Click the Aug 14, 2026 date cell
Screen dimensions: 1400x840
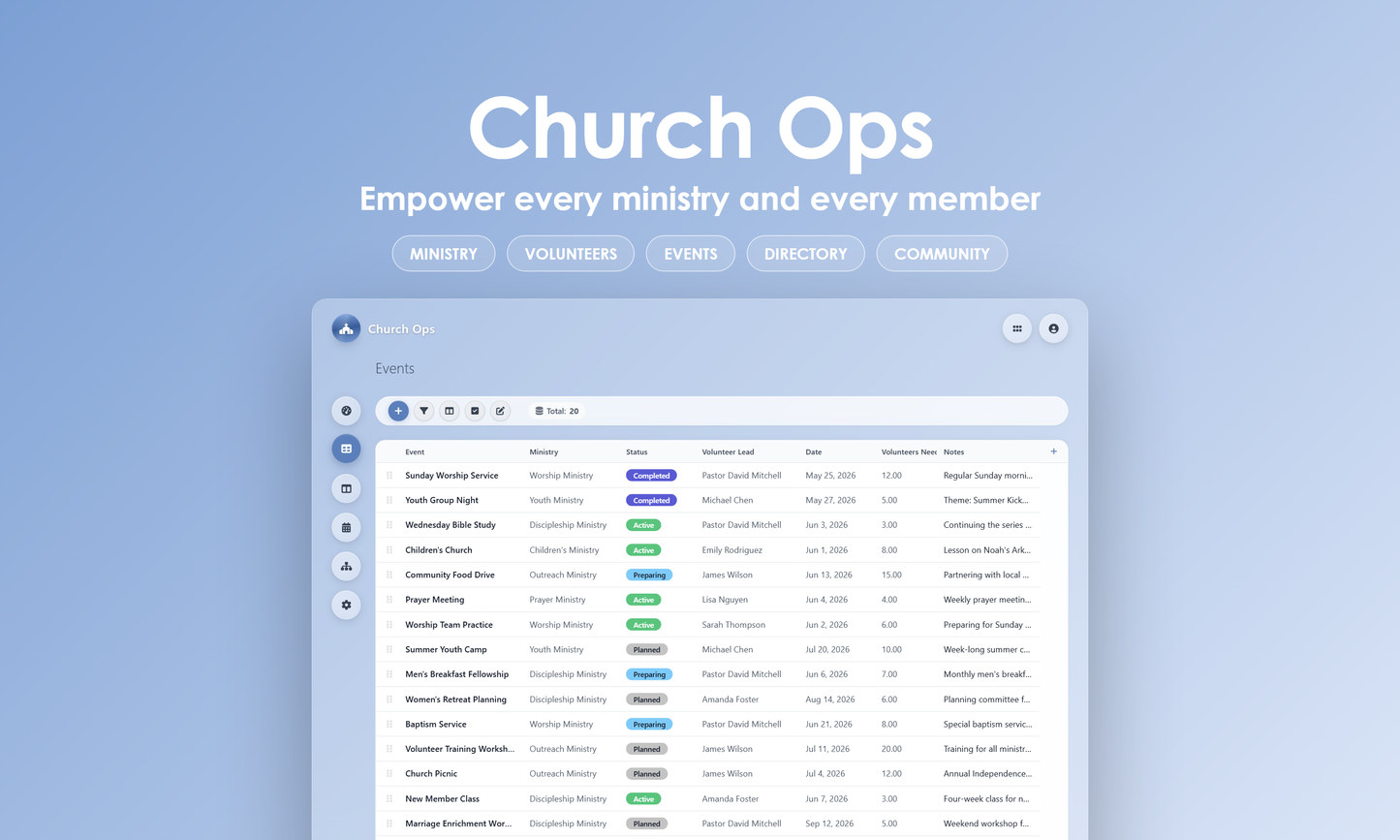830,700
